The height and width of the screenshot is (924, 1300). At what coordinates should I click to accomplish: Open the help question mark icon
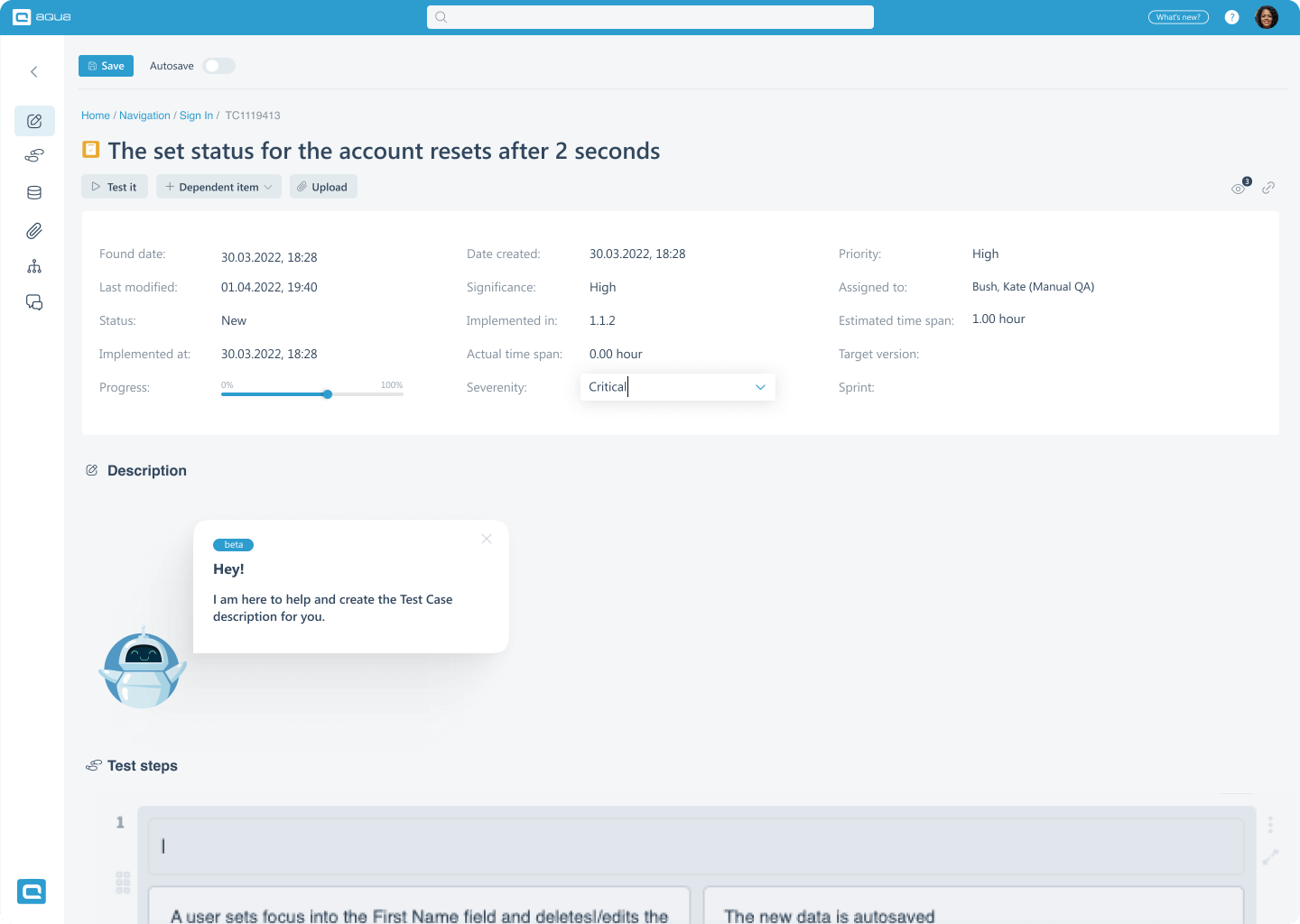point(1232,16)
